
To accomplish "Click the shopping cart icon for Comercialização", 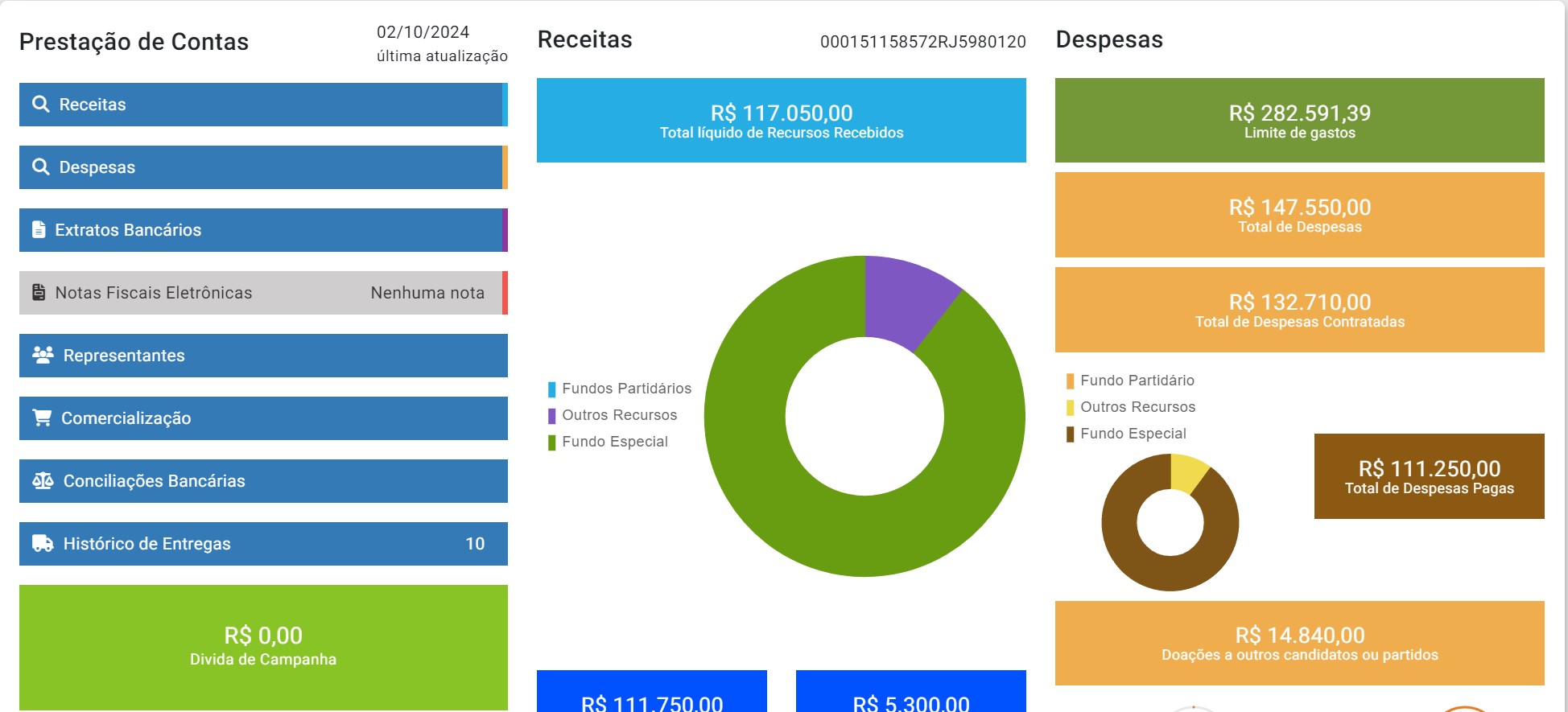I will coord(42,418).
